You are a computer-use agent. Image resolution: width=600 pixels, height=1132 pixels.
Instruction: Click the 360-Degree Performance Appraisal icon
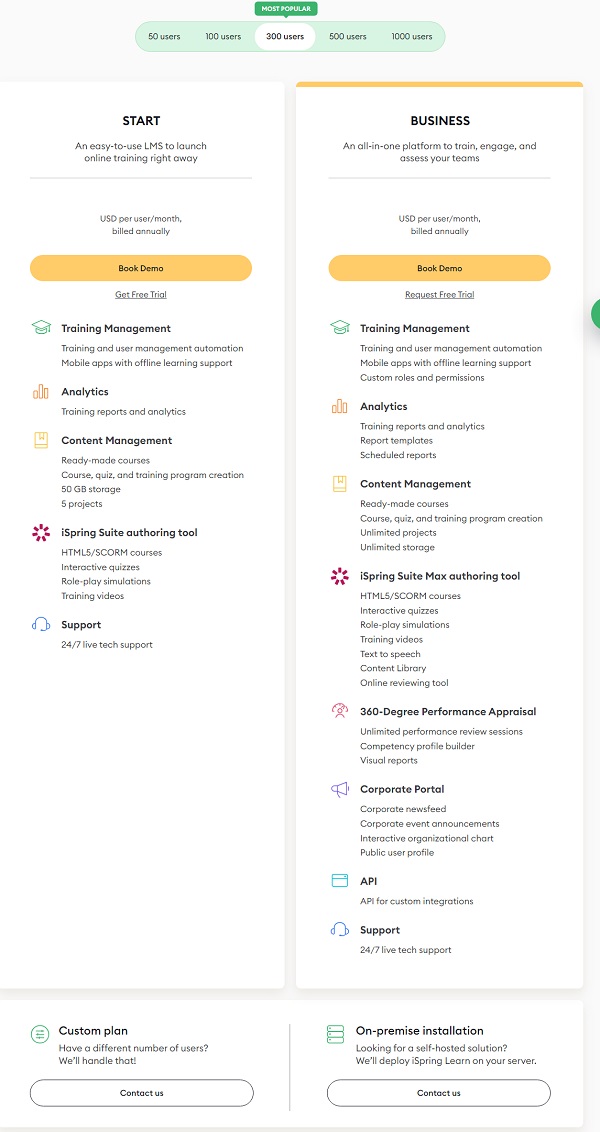click(x=340, y=711)
